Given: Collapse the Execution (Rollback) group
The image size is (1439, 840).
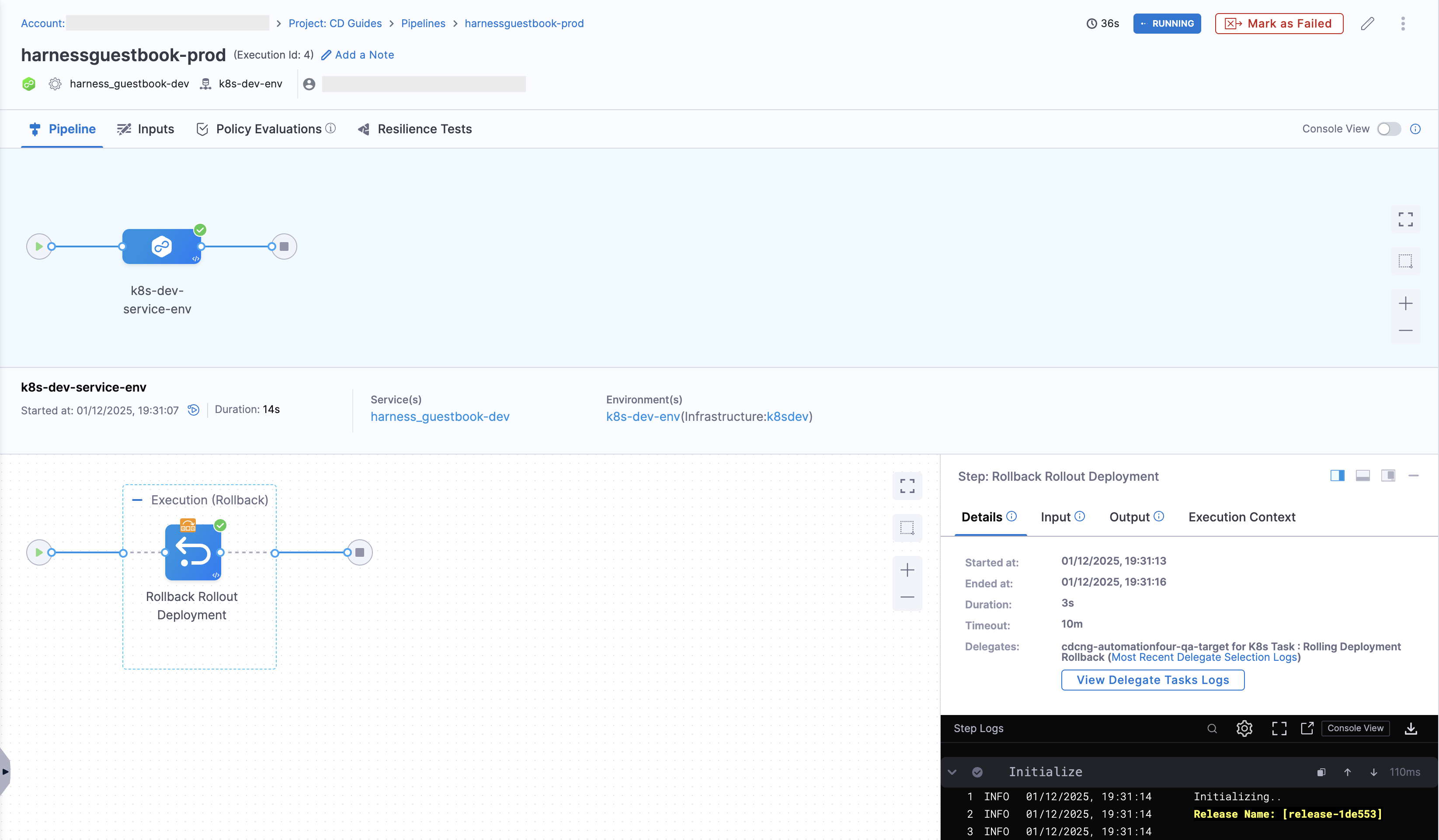Looking at the screenshot, I should (137, 500).
